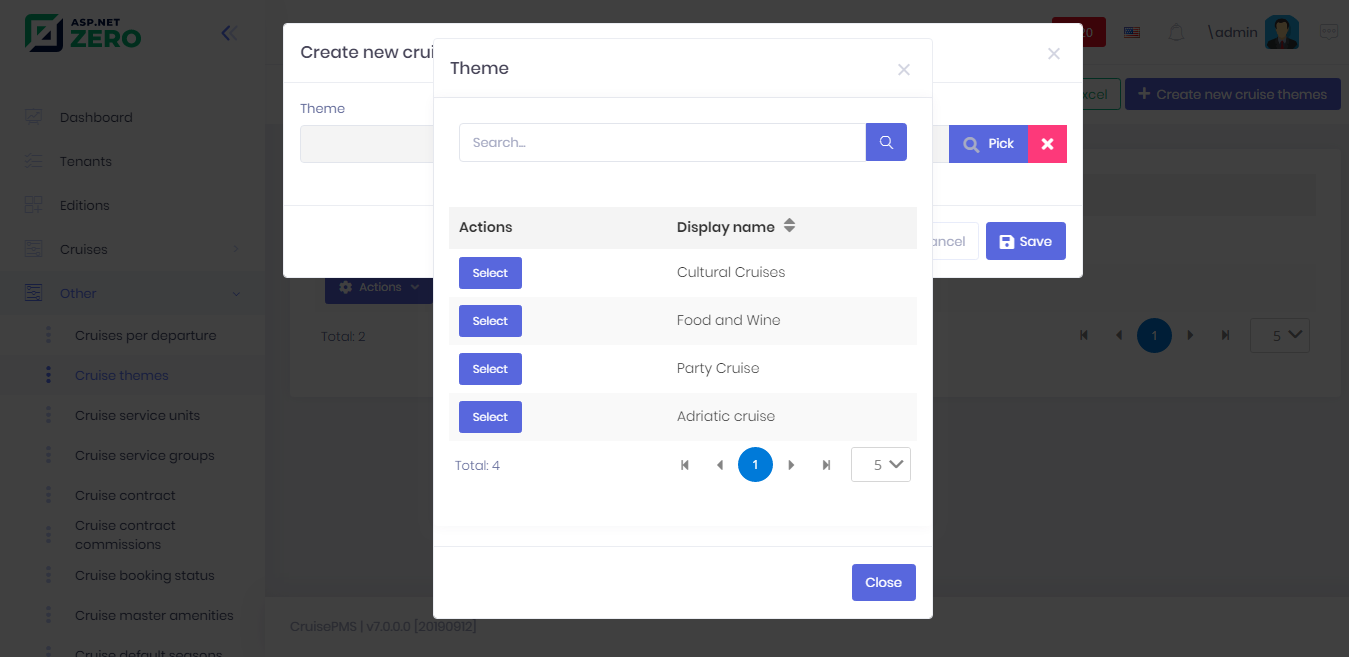The height and width of the screenshot is (657, 1349).
Task: Go to first page in Theme dialog
Action: tap(685, 465)
